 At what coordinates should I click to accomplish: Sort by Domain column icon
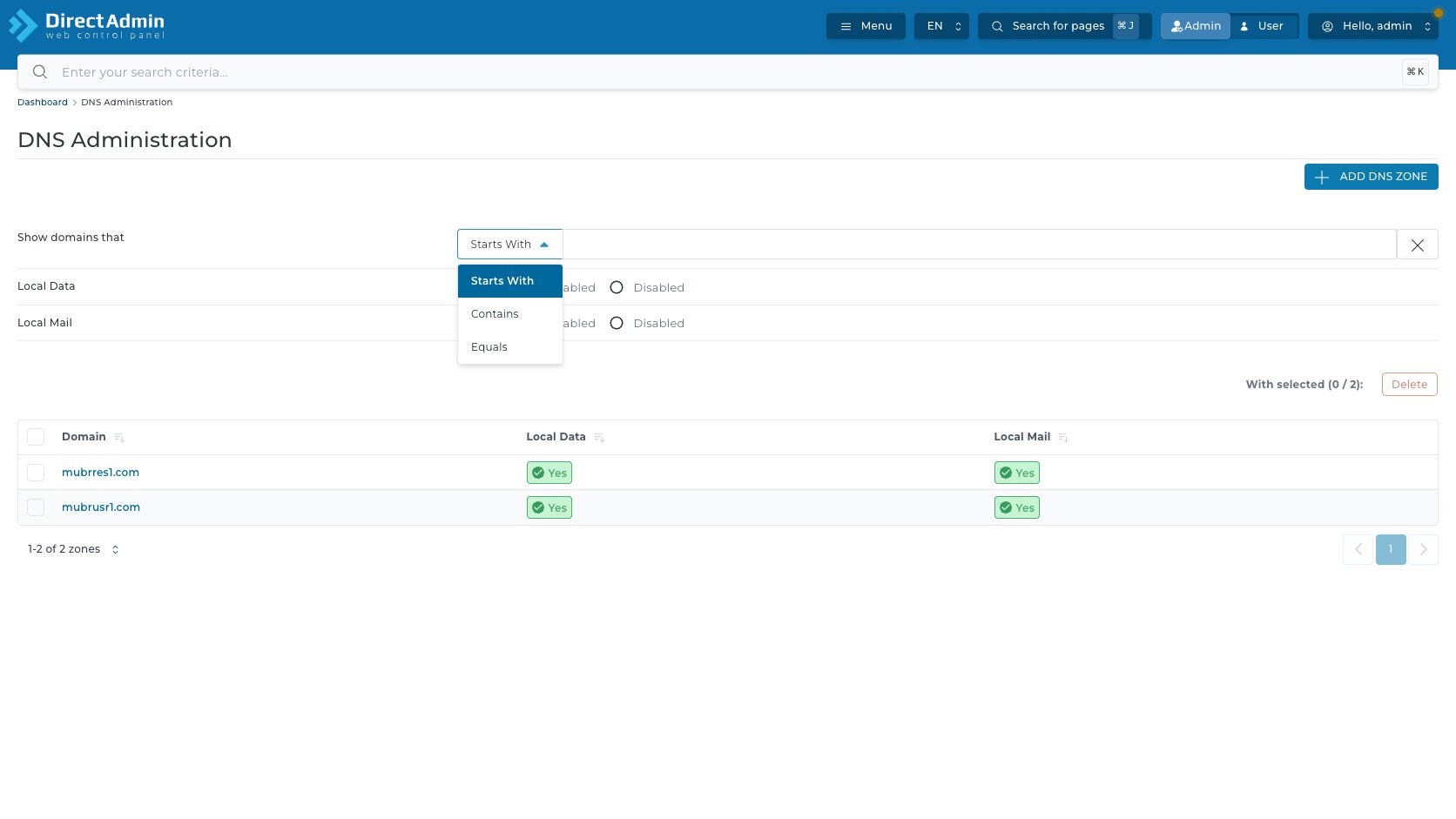pos(119,438)
